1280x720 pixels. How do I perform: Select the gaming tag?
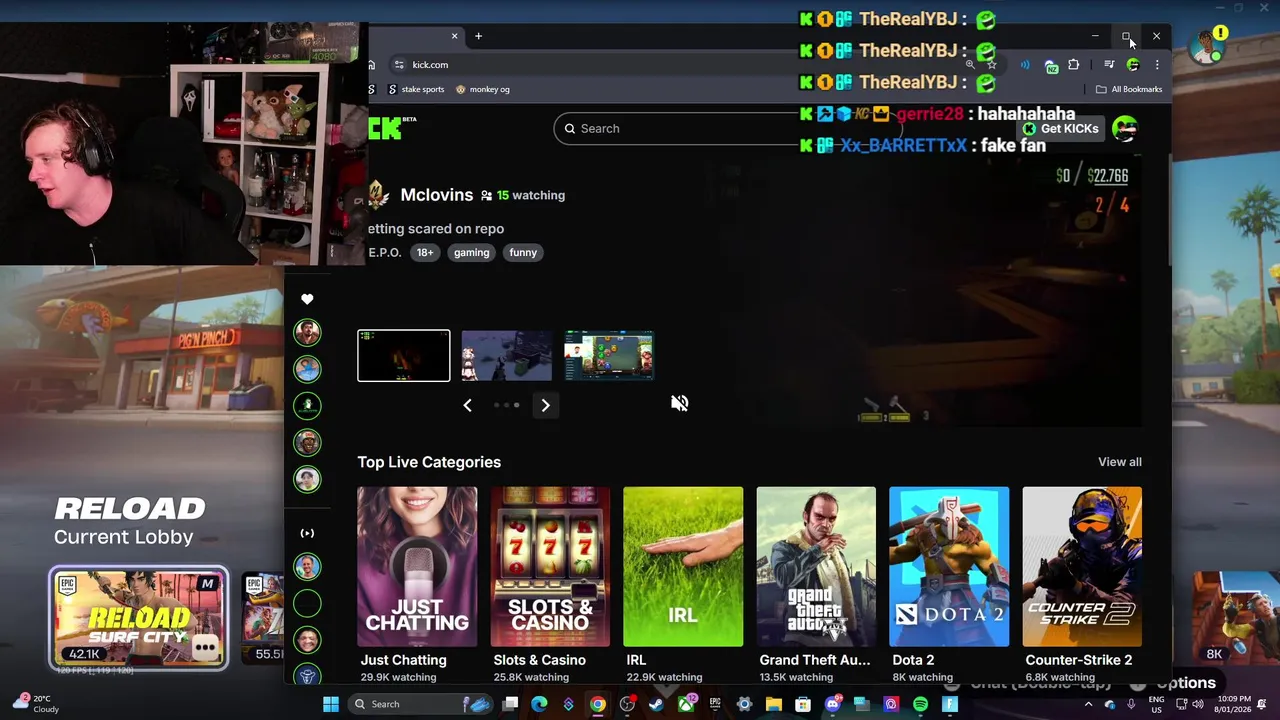[471, 253]
